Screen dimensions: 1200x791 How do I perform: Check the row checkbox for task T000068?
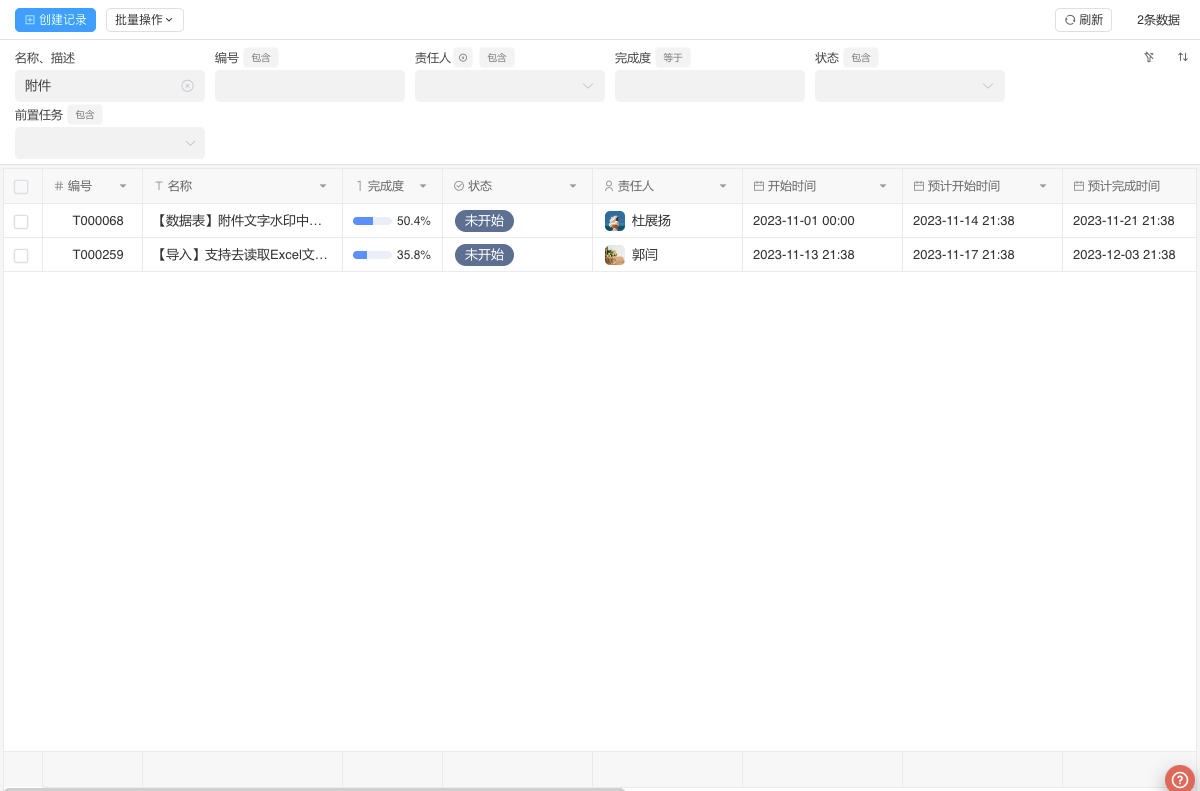point(21,221)
